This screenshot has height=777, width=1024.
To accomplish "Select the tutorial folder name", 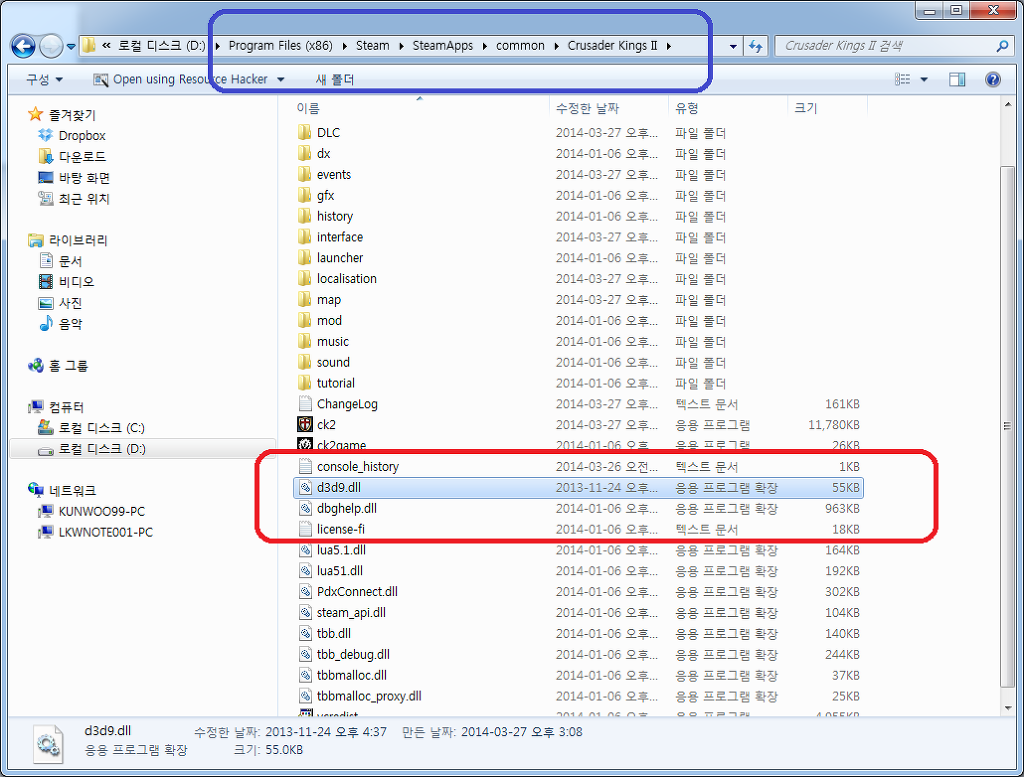I will tap(336, 383).
